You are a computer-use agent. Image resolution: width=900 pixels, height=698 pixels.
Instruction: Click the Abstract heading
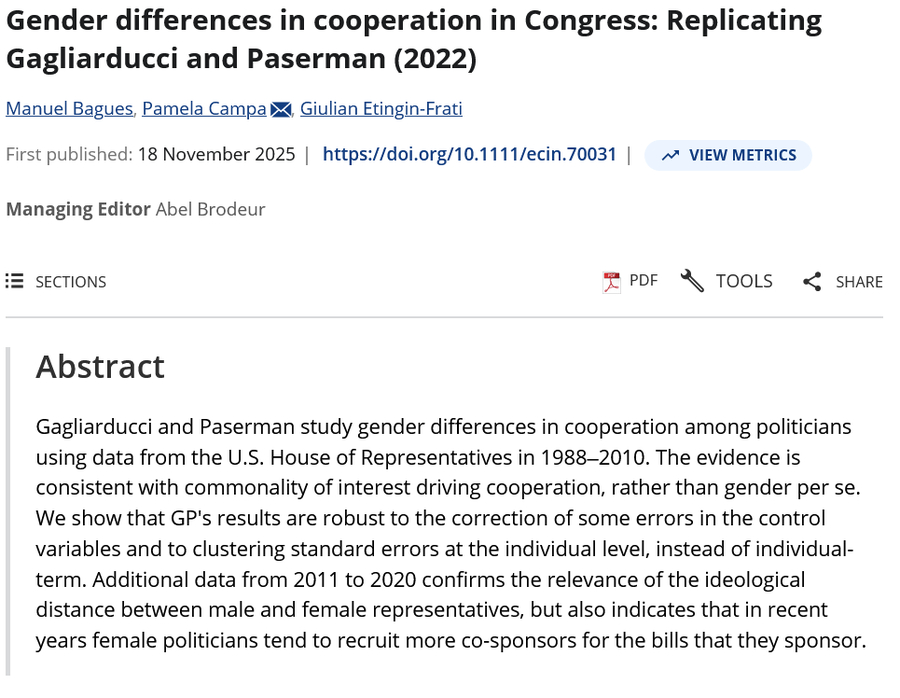100,366
